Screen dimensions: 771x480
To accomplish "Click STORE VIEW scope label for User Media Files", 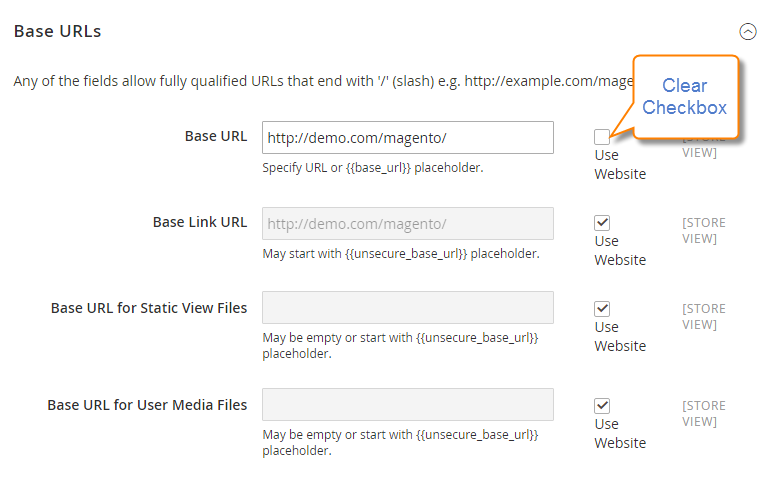I will tap(703, 413).
